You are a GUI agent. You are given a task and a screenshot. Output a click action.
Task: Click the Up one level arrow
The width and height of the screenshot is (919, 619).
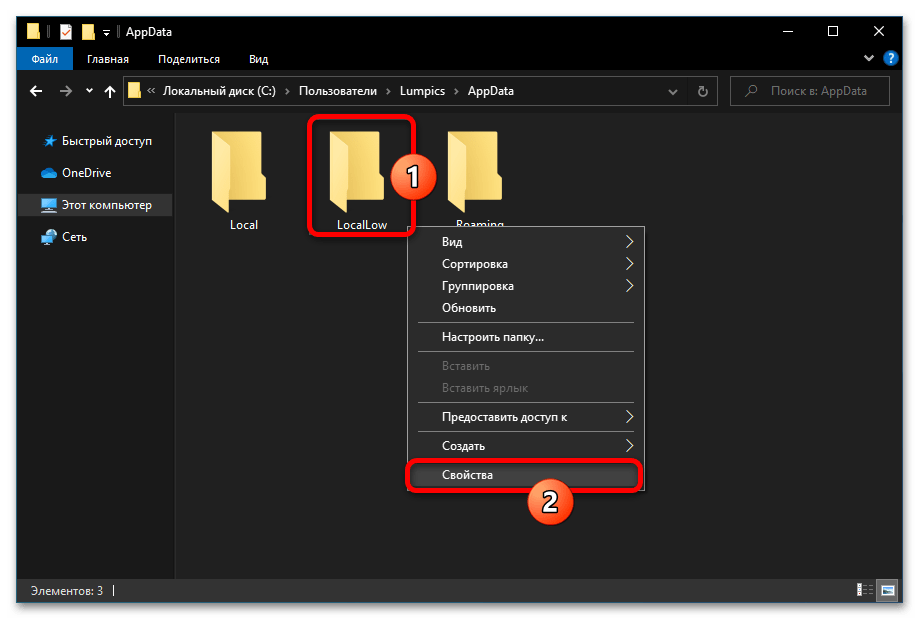pos(109,91)
